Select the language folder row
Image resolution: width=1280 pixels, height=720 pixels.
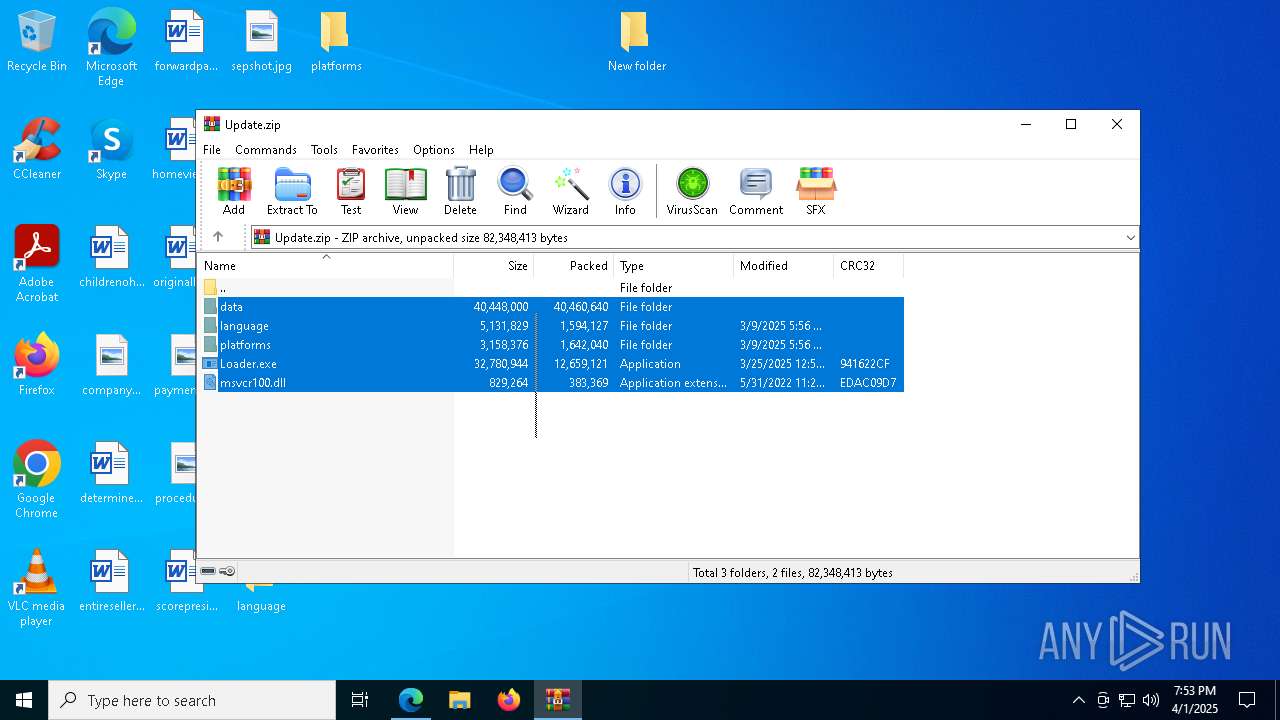click(x=551, y=326)
